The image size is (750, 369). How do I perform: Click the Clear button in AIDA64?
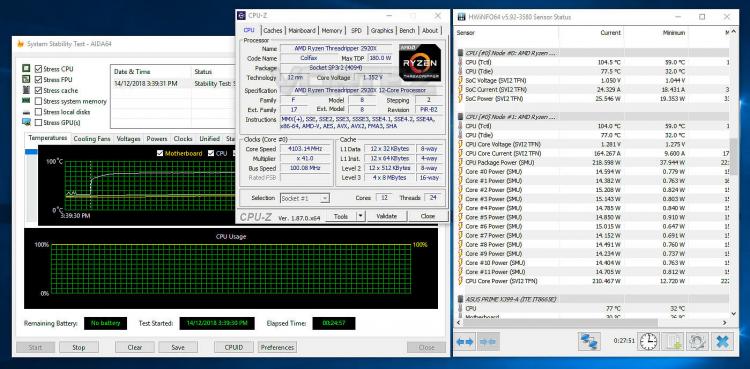pyautogui.click(x=135, y=347)
